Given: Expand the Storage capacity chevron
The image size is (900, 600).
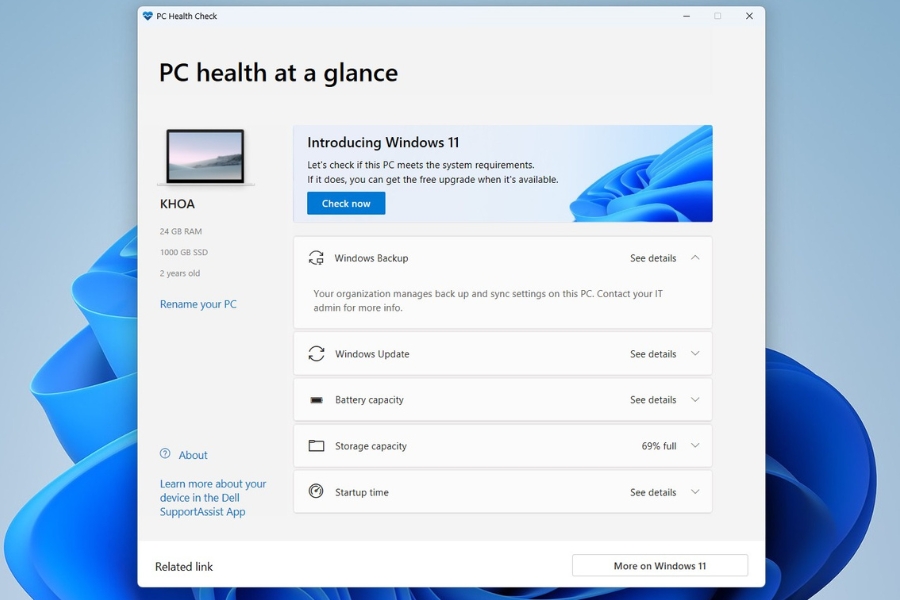Looking at the screenshot, I should tap(695, 446).
